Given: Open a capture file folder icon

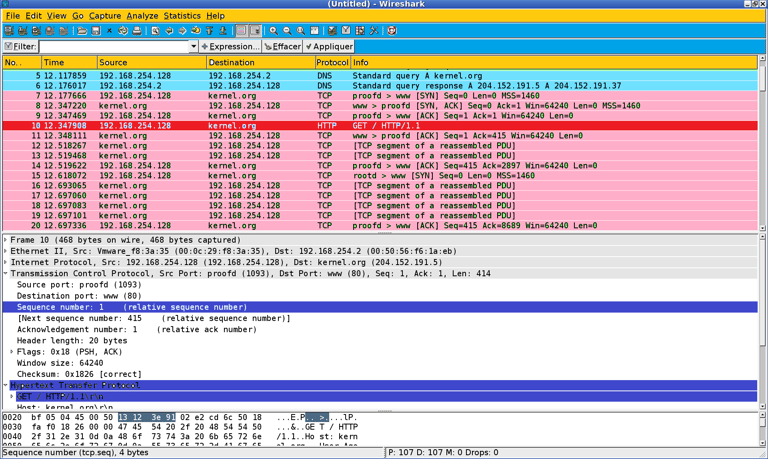Looking at the screenshot, I should (x=82, y=31).
